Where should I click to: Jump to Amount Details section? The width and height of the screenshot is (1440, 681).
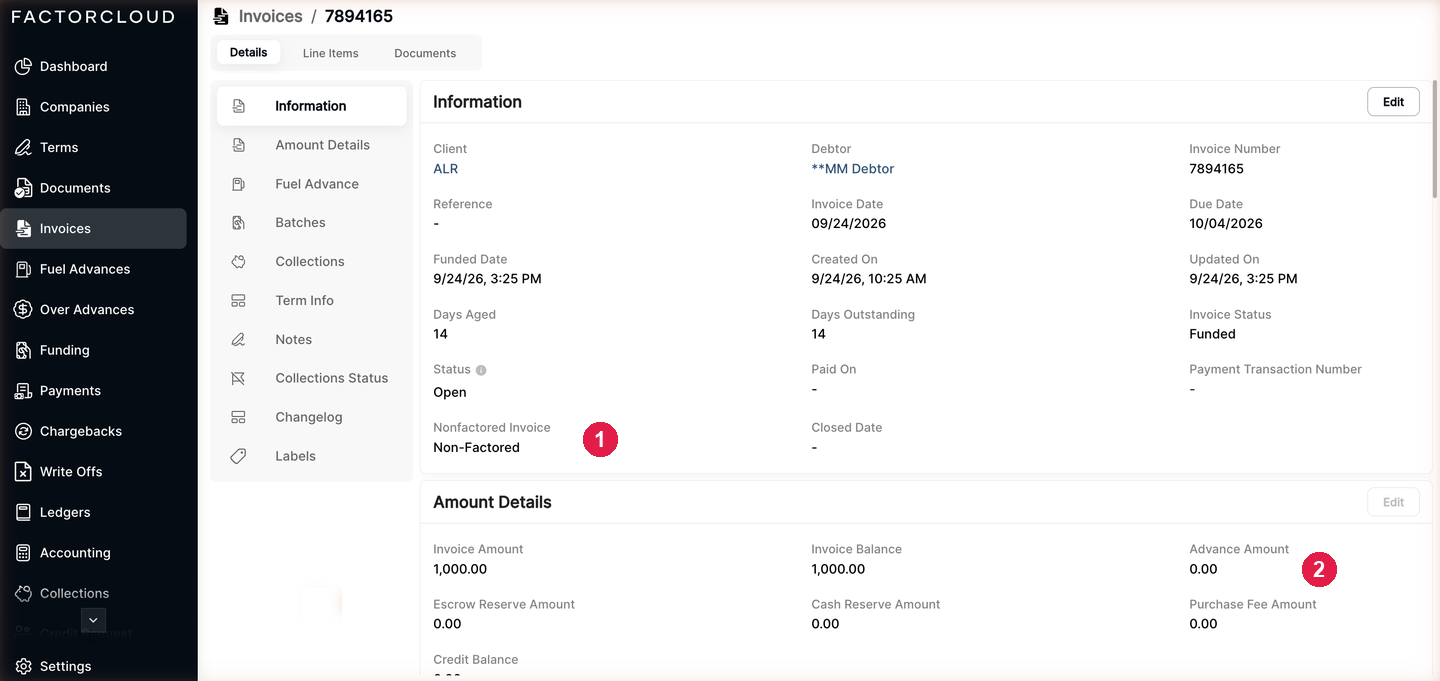(312, 145)
